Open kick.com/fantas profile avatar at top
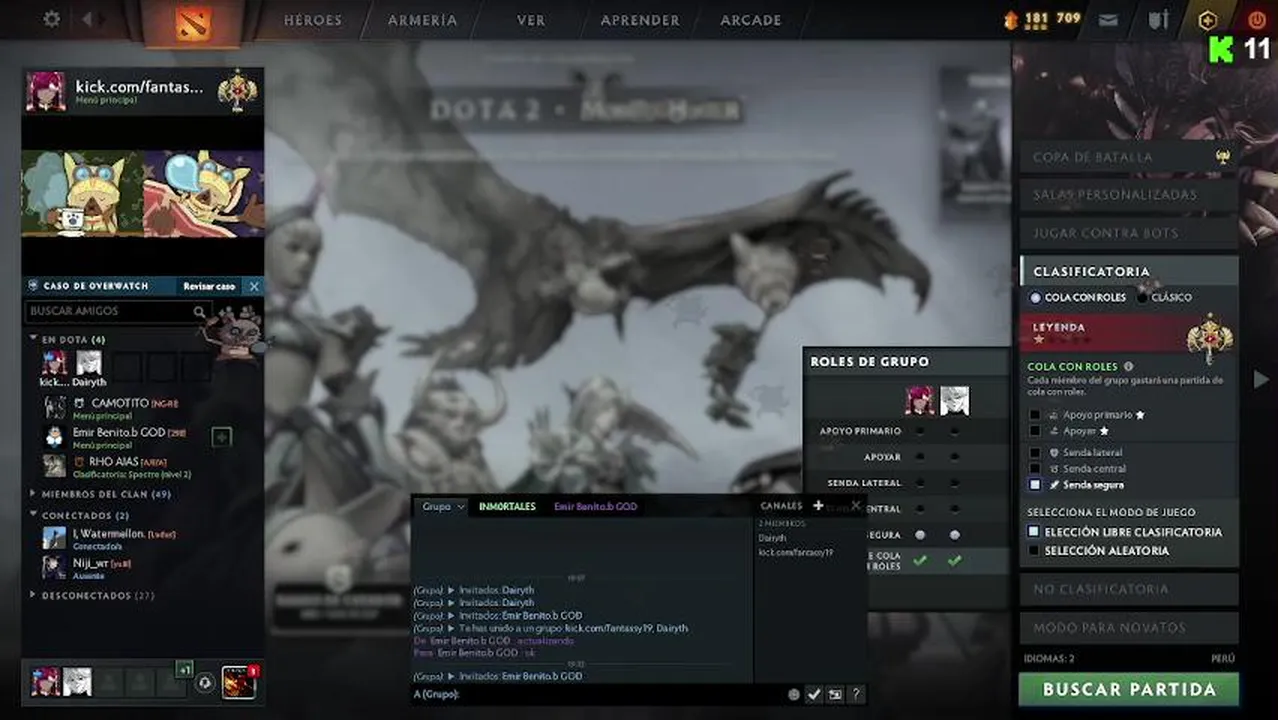 [x=46, y=91]
